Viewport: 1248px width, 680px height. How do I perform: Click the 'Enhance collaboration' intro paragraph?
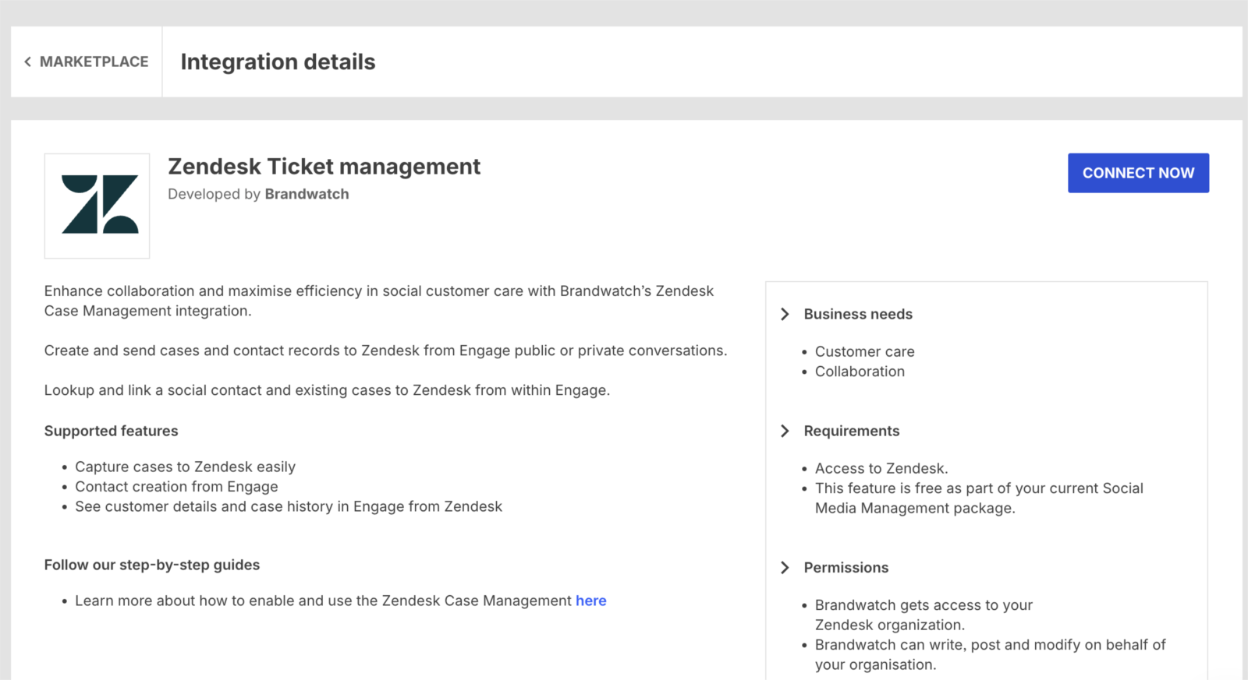click(379, 301)
